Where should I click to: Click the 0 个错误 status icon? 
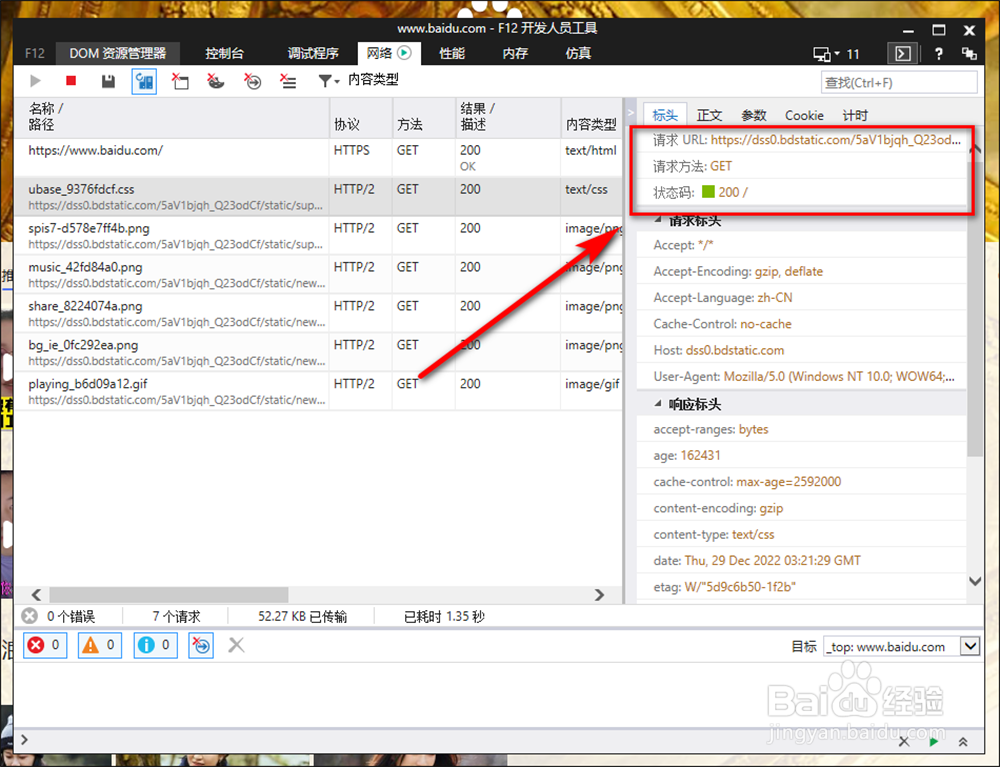pyautogui.click(x=29, y=616)
